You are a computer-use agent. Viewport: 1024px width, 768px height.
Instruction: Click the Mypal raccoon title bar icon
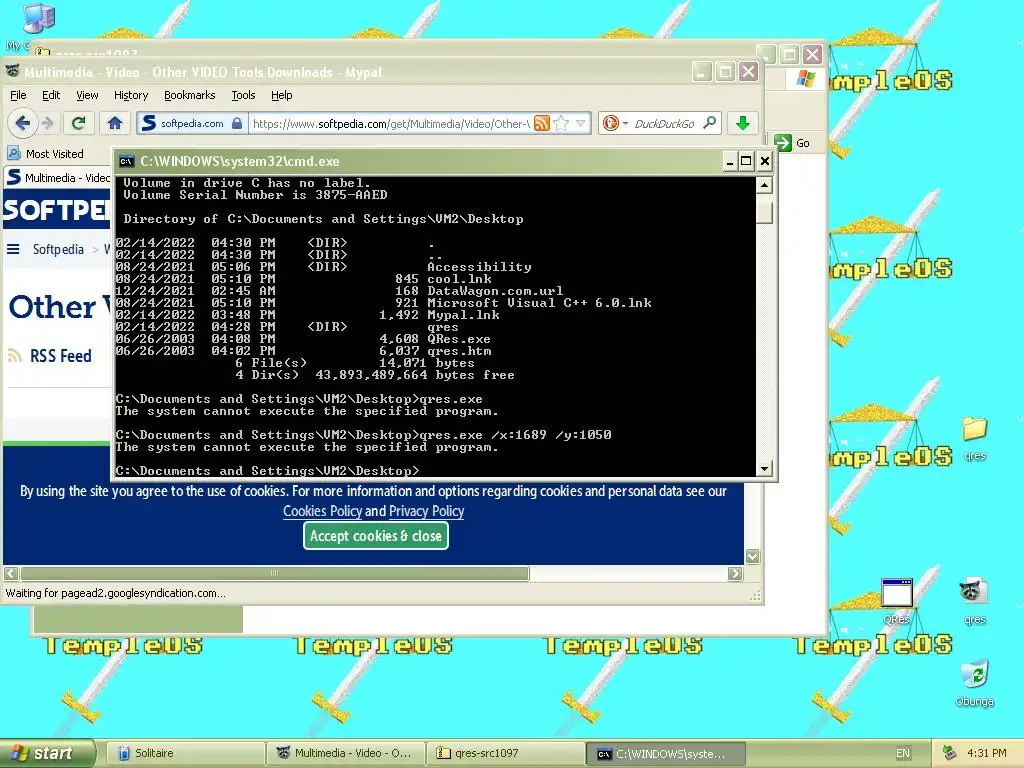[x=12, y=71]
